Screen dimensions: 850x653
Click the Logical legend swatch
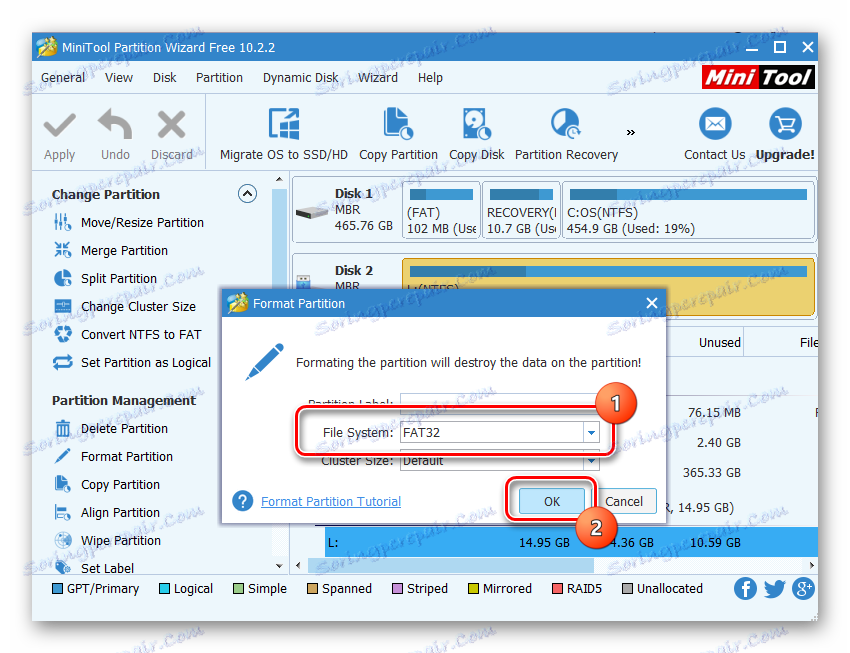coord(164,589)
